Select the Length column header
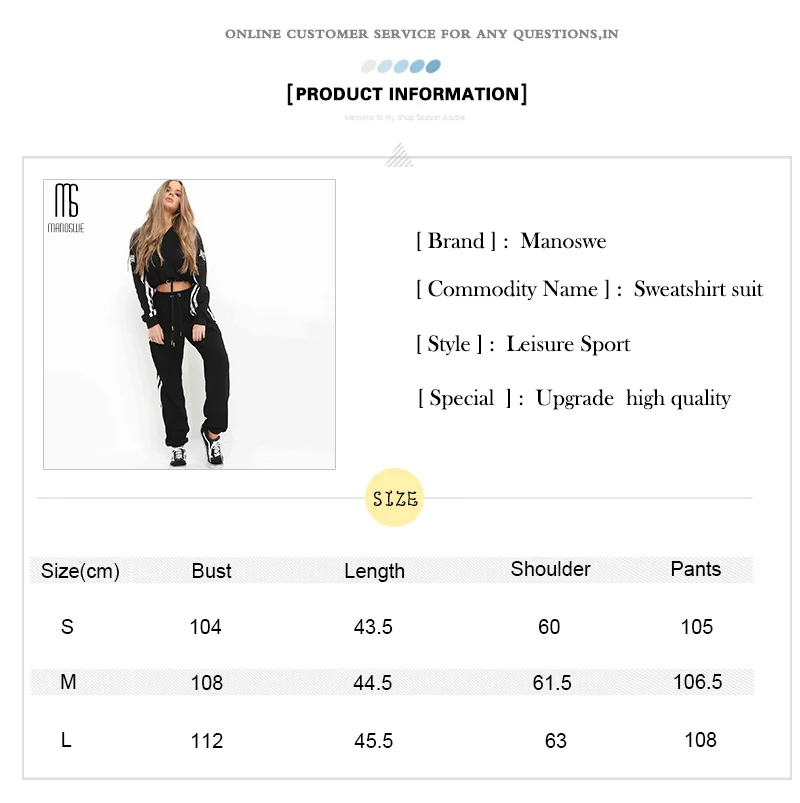The height and width of the screenshot is (803, 800). tap(374, 572)
